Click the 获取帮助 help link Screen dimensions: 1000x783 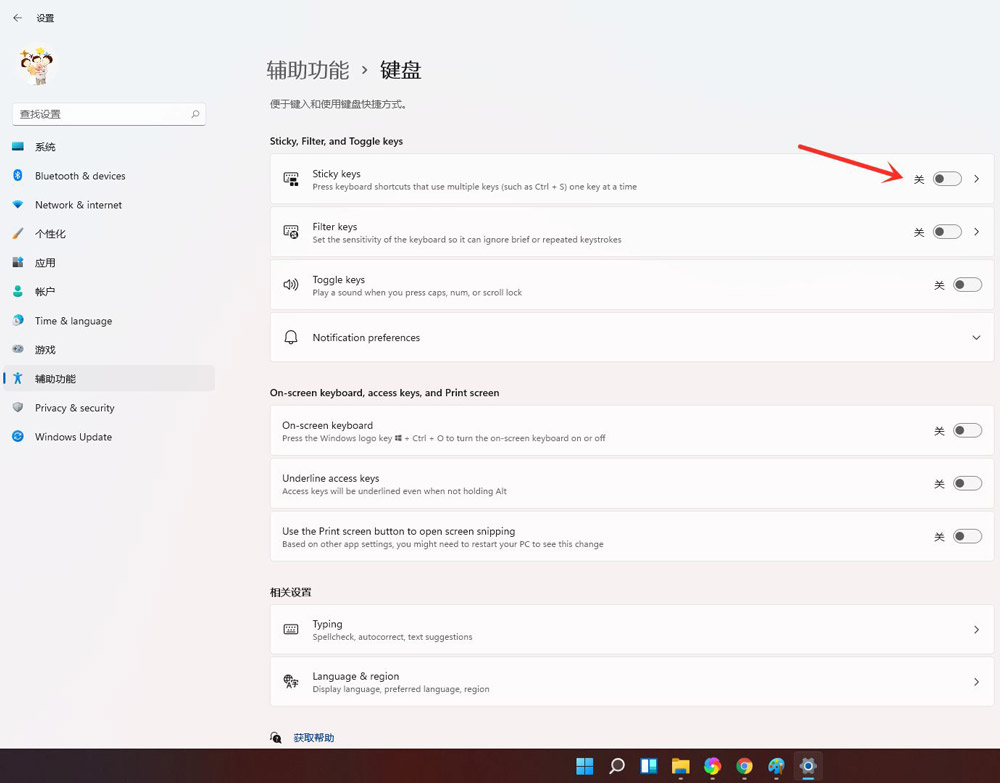313,737
